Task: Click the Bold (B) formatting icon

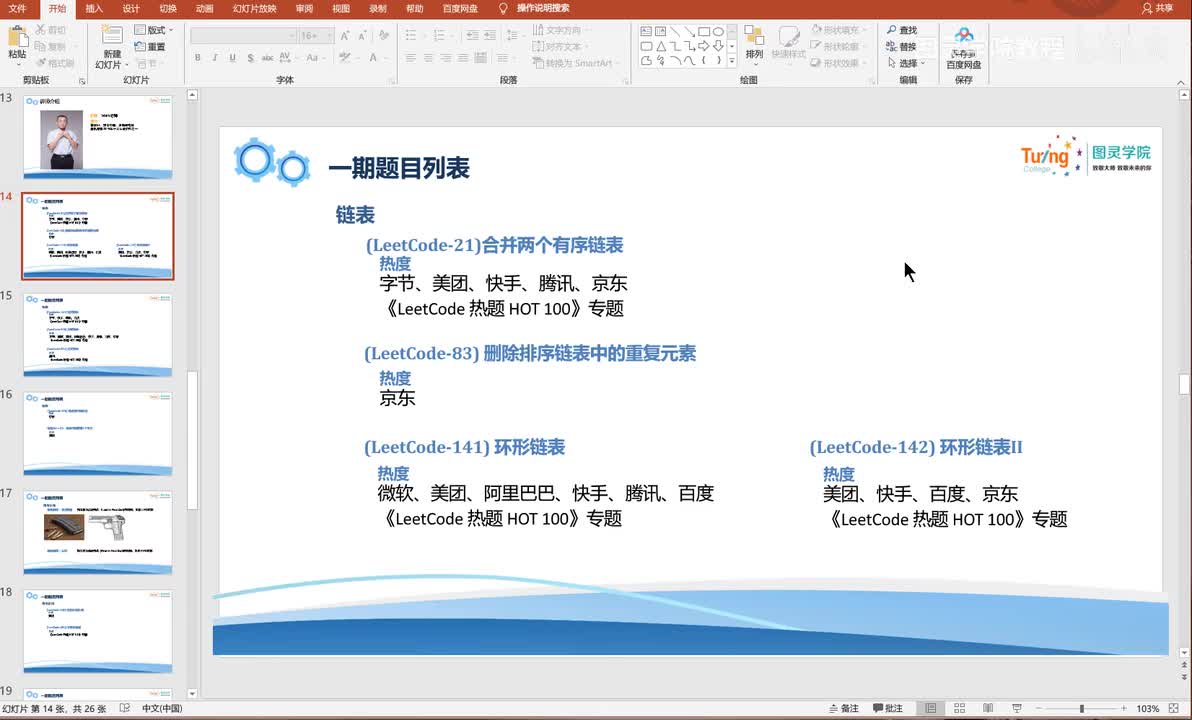Action: [198, 58]
